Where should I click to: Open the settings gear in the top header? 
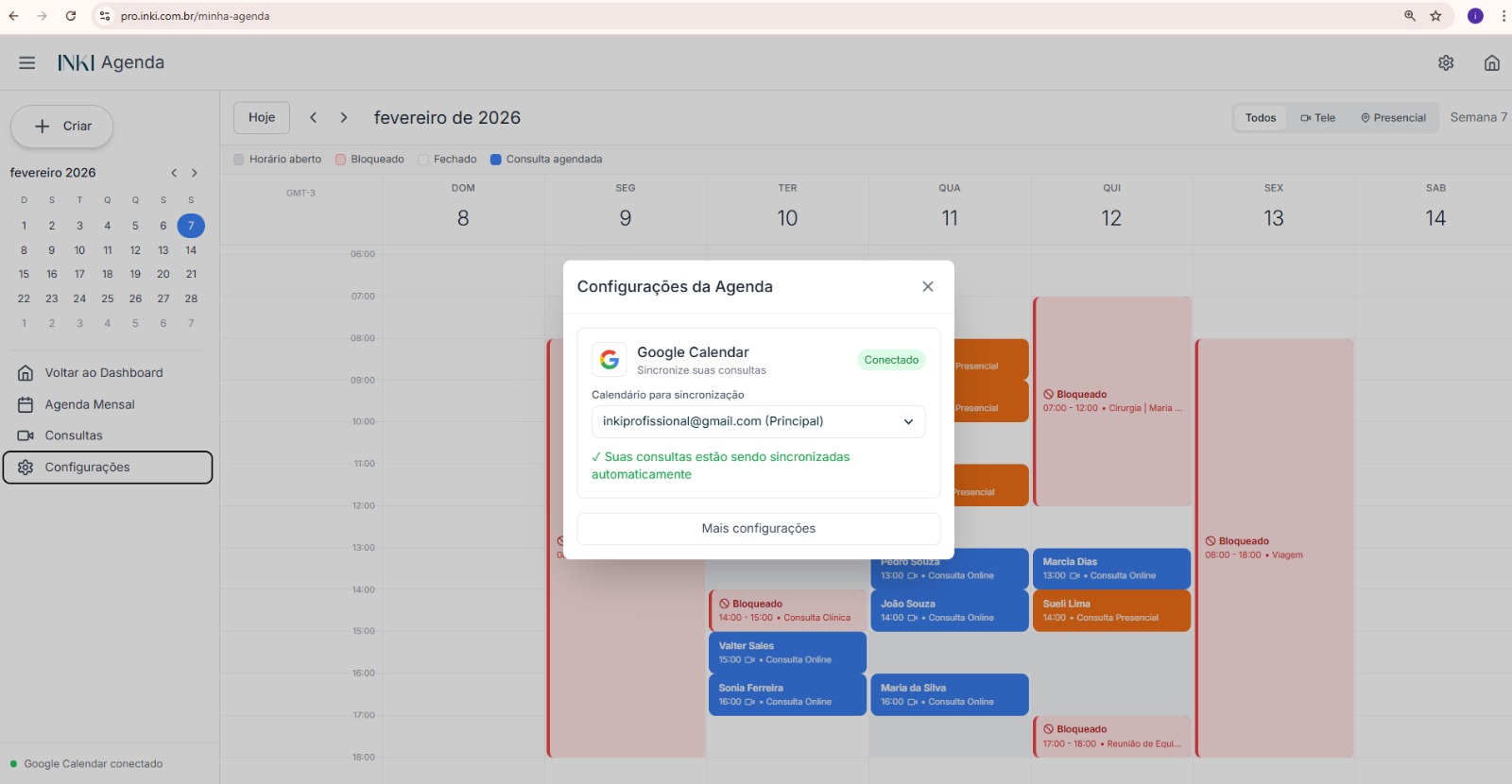point(1446,62)
